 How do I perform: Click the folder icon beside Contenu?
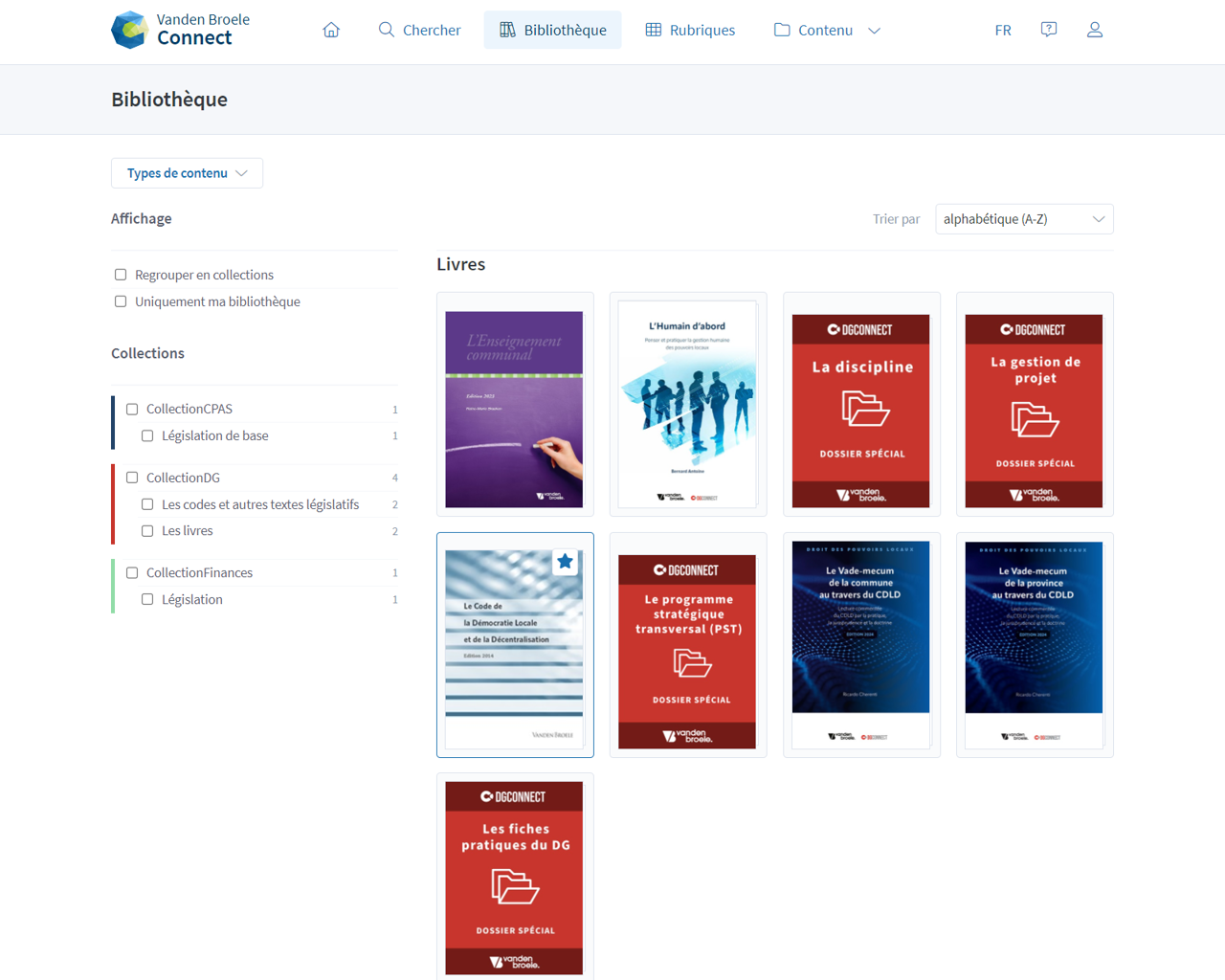pyautogui.click(x=782, y=30)
